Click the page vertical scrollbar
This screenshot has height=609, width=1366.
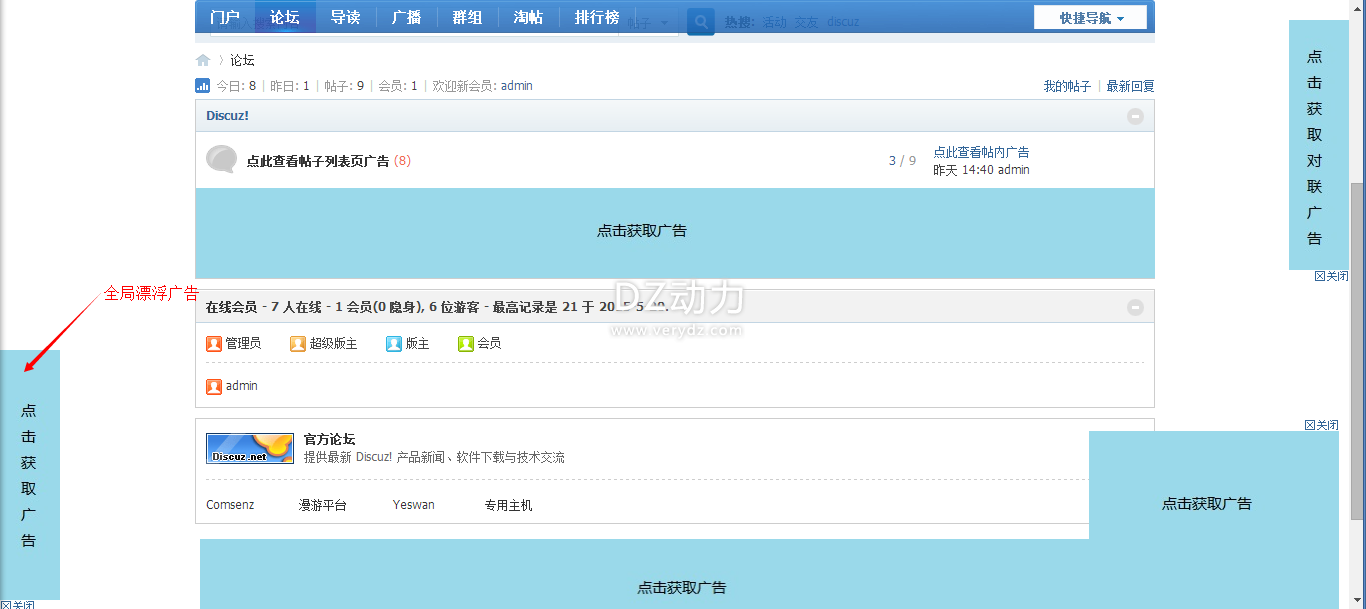[1357, 350]
